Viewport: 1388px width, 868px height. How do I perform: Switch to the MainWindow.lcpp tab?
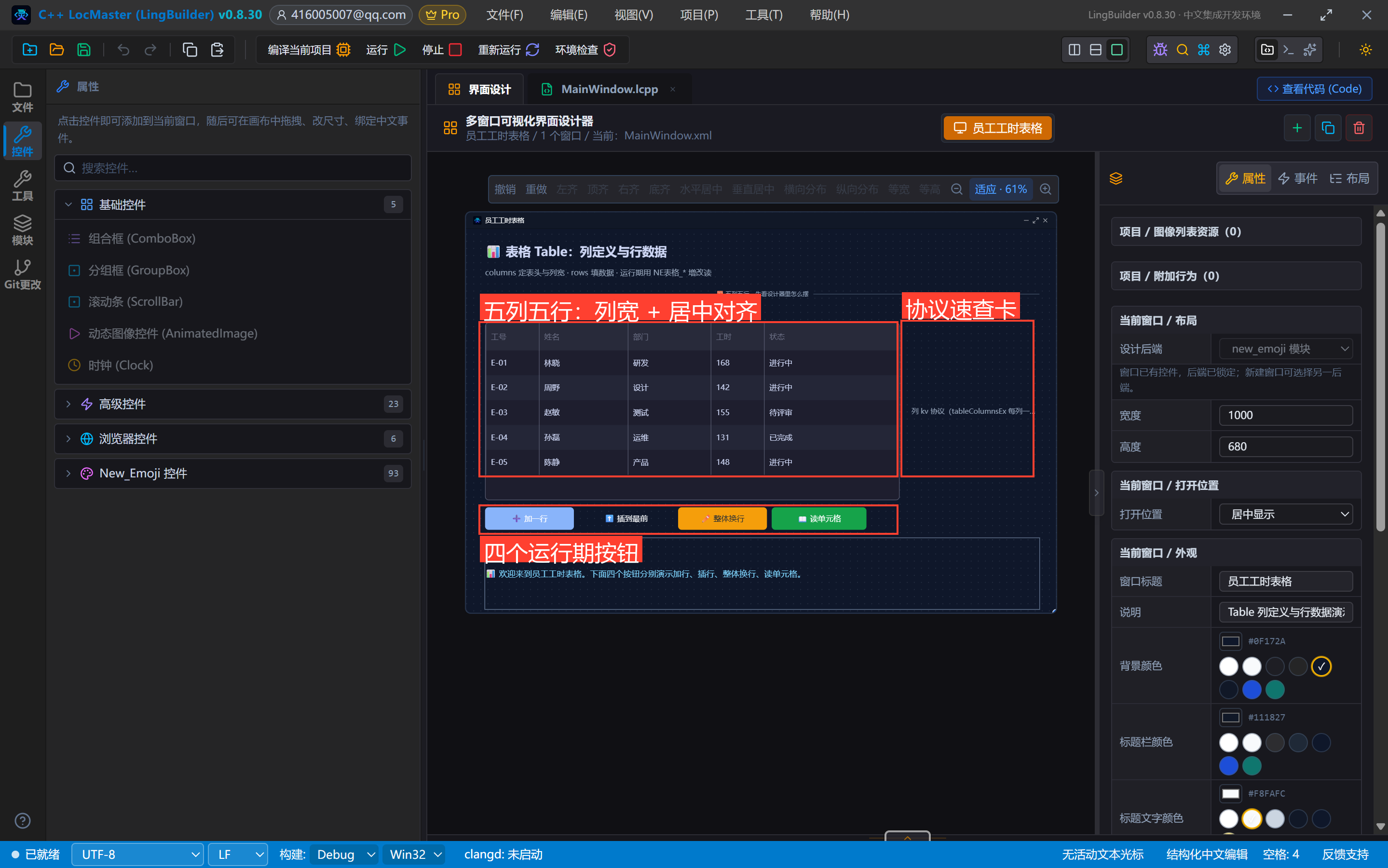pos(609,89)
